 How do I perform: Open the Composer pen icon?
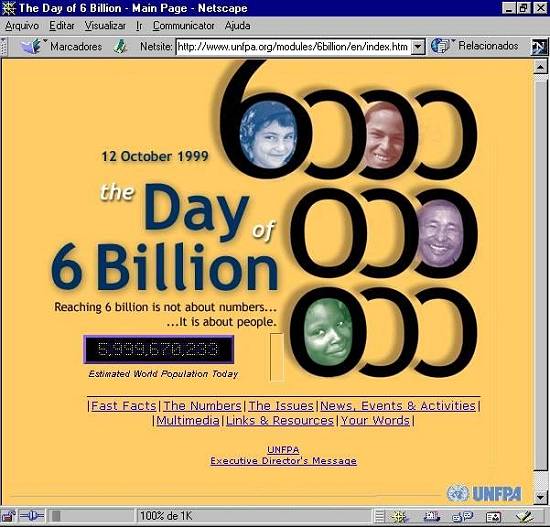coord(525,516)
